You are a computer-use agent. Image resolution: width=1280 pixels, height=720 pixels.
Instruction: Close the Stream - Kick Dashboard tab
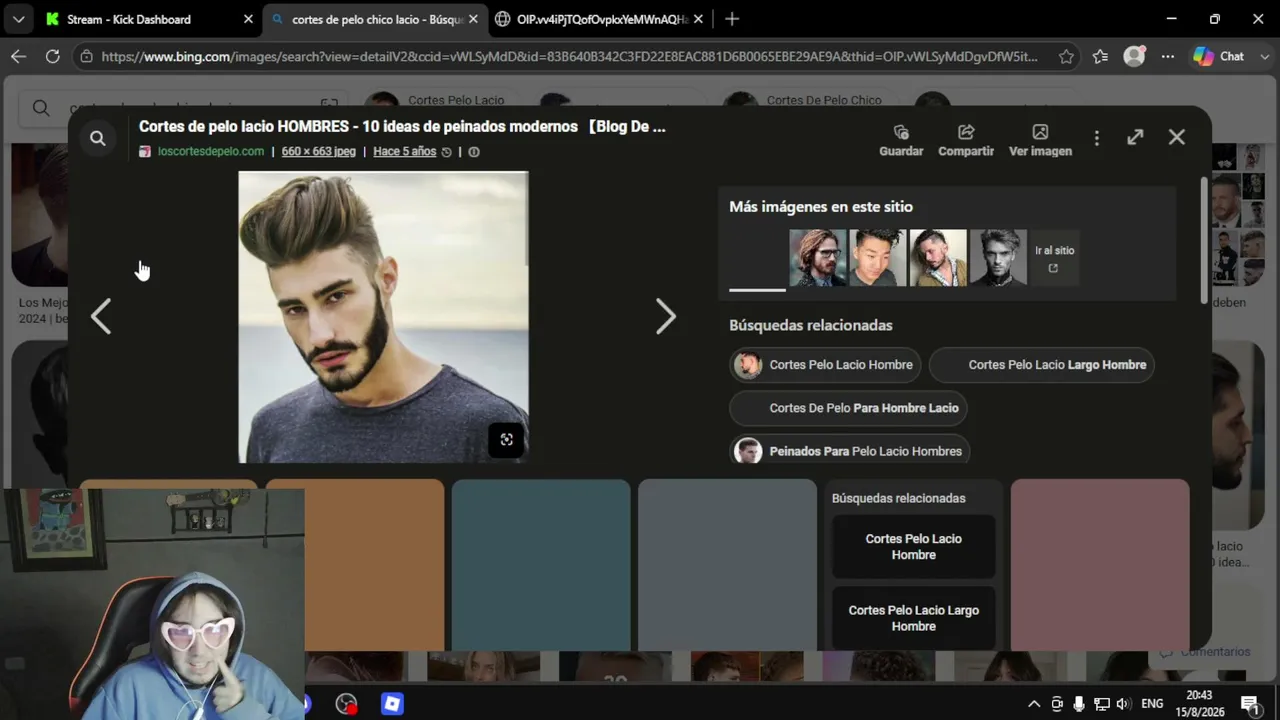pyautogui.click(x=248, y=19)
